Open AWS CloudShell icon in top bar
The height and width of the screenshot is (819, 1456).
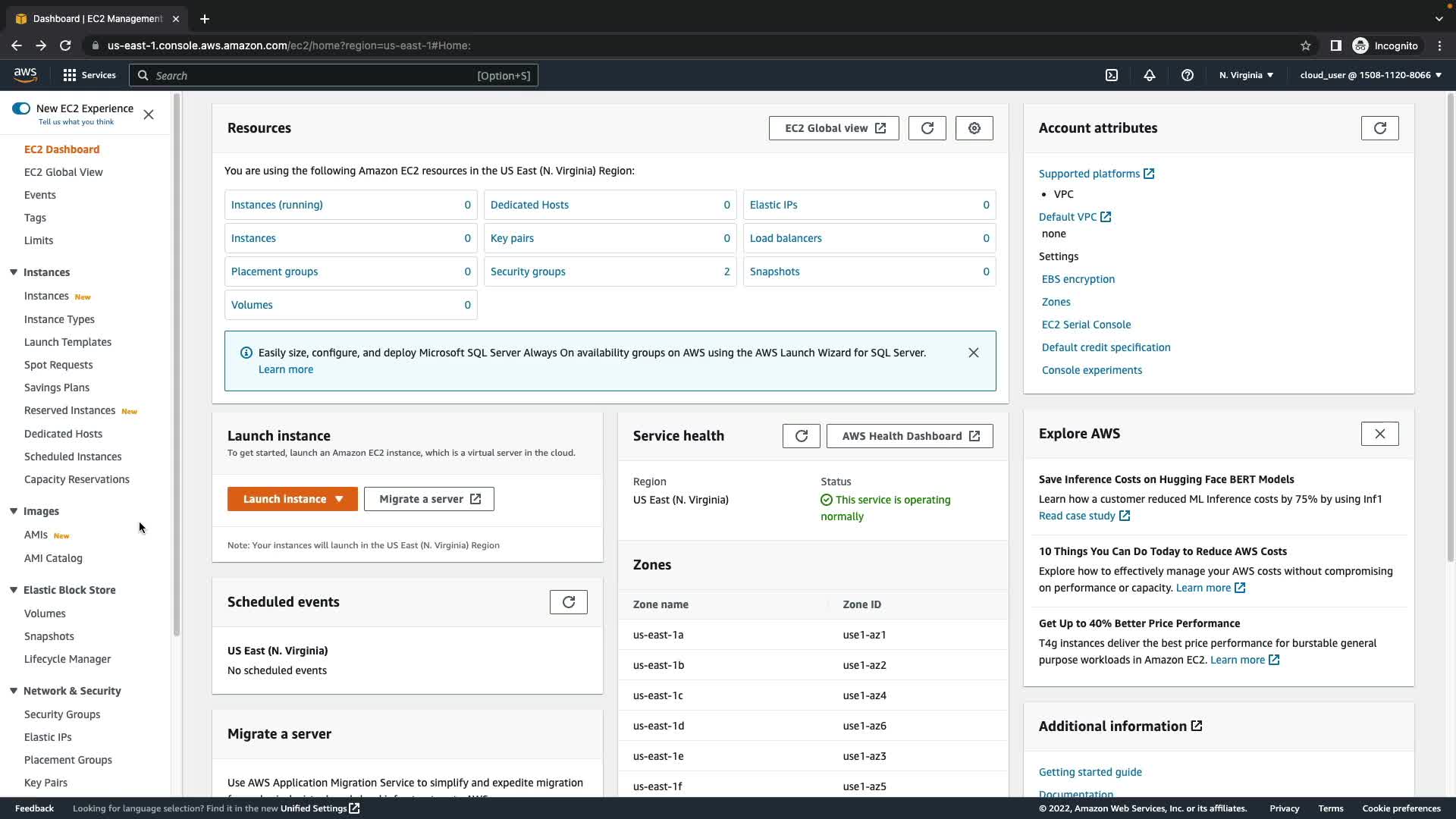pyautogui.click(x=1112, y=75)
